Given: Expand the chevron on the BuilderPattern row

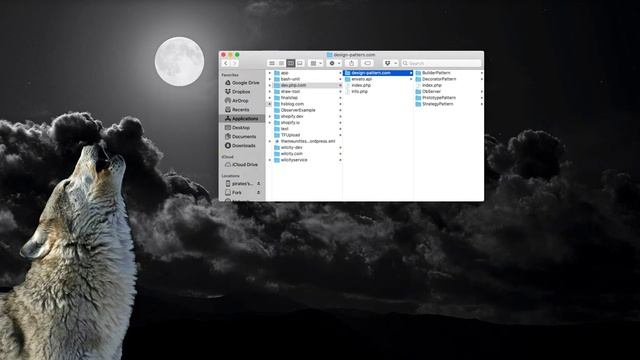Looking at the screenshot, I should click(482, 73).
